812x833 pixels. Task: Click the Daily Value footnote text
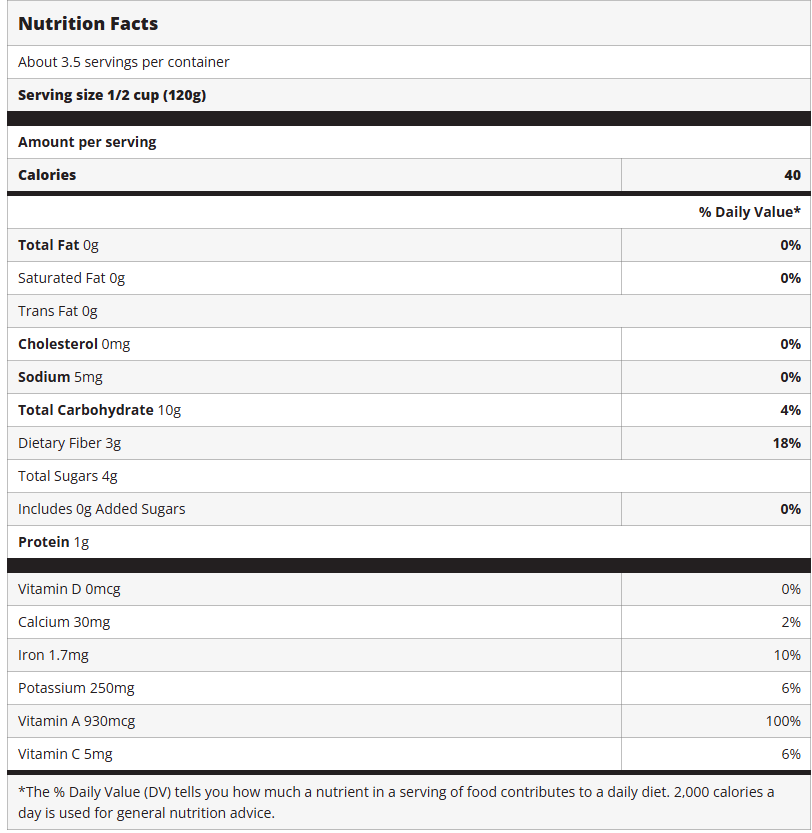coord(395,802)
